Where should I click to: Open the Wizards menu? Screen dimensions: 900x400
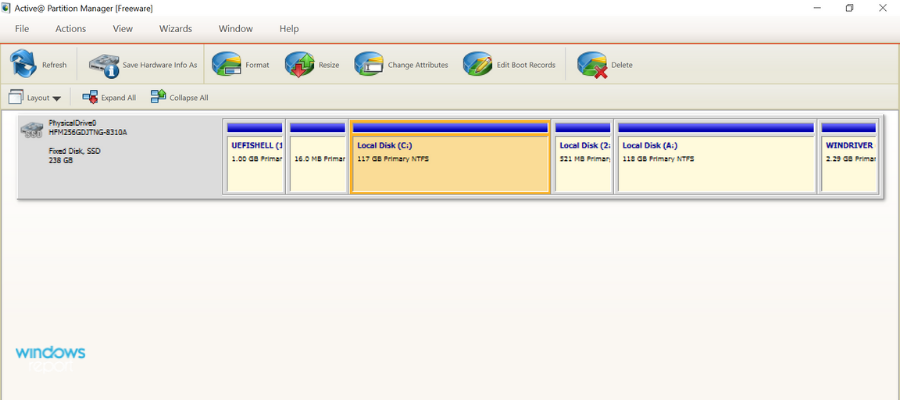(176, 29)
